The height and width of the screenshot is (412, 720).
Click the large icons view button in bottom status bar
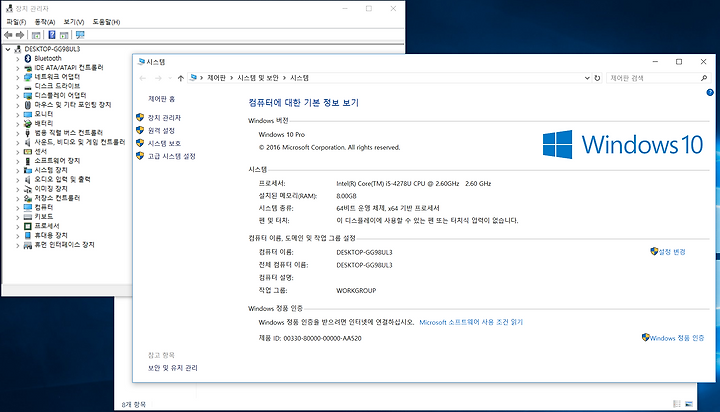tap(689, 404)
